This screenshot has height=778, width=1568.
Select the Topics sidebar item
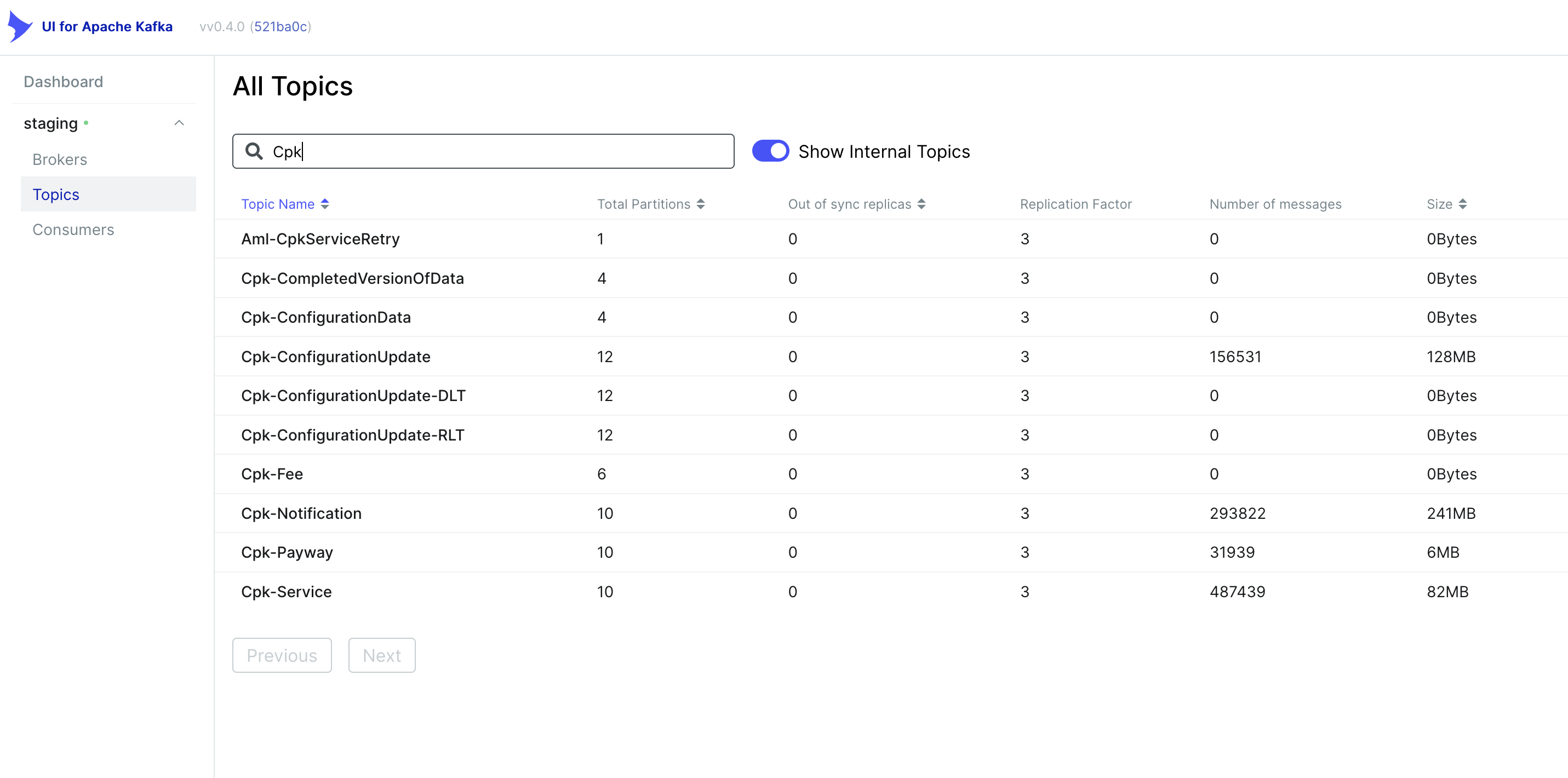coord(56,195)
